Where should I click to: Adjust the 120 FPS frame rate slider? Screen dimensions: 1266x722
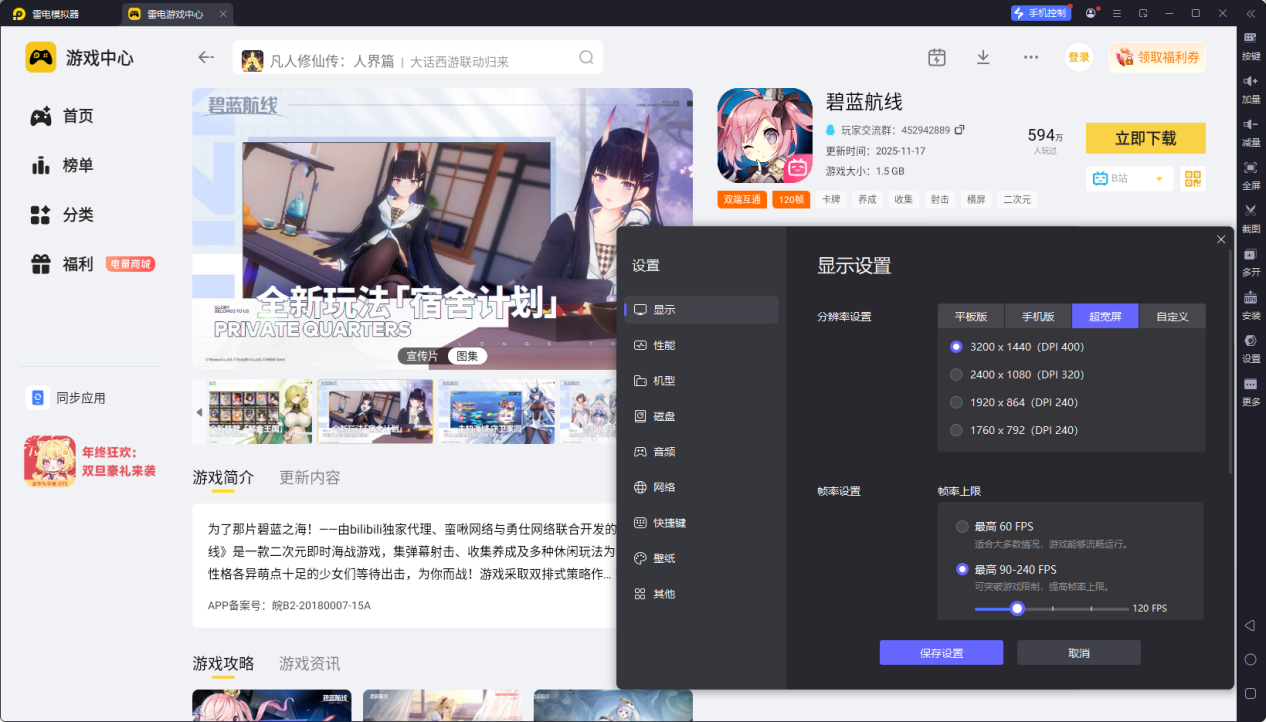point(1017,607)
